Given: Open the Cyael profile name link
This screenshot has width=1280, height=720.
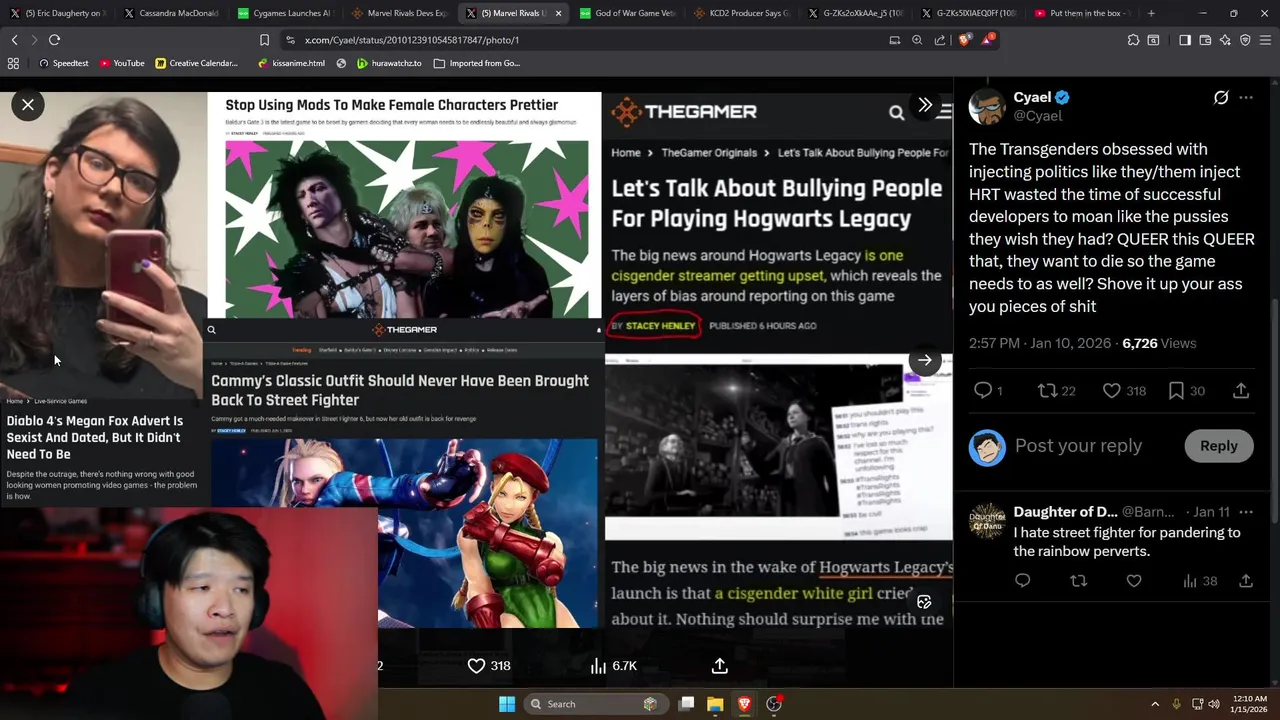Looking at the screenshot, I should tap(1032, 97).
